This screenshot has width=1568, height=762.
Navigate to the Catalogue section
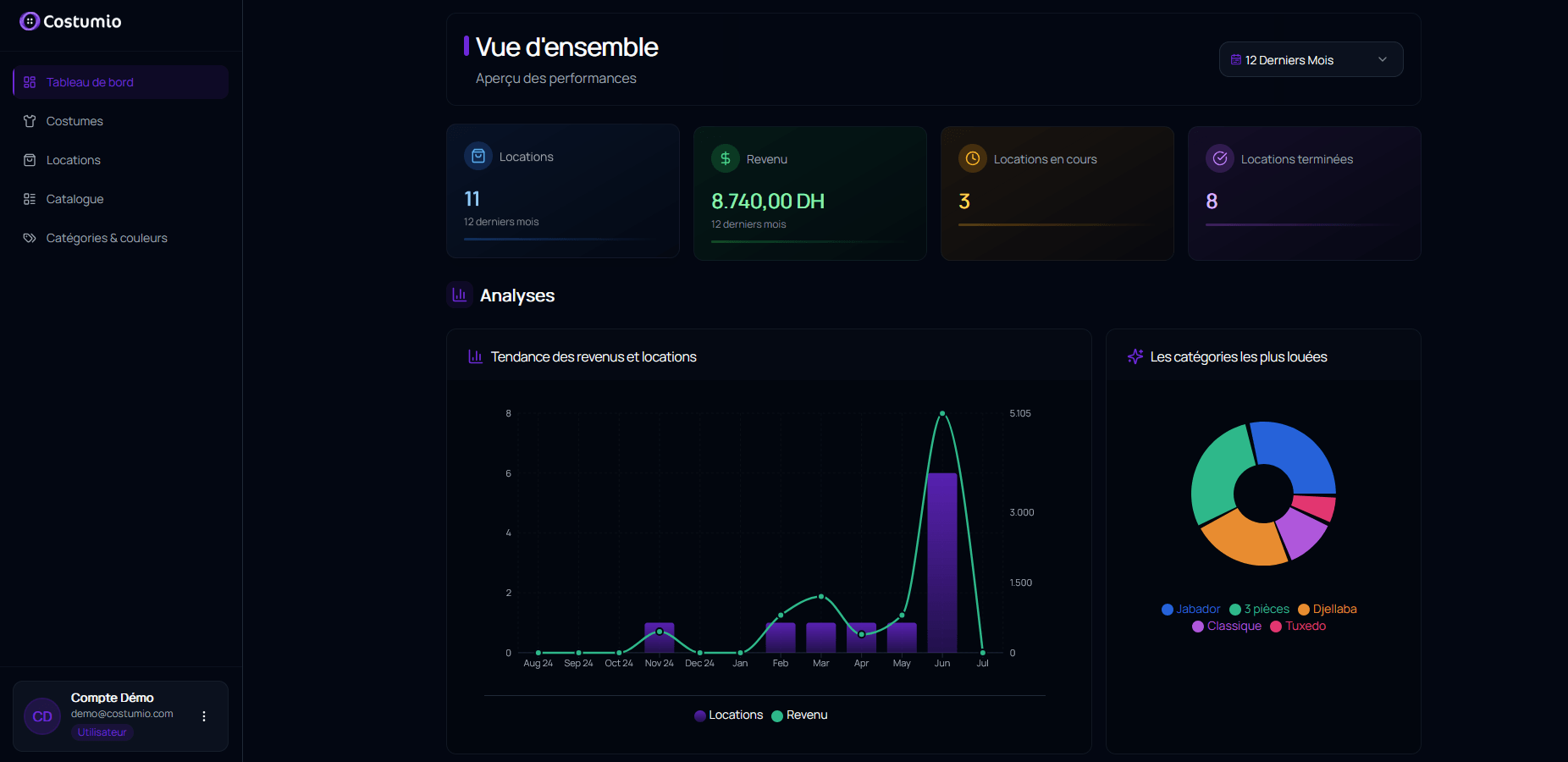click(72, 198)
